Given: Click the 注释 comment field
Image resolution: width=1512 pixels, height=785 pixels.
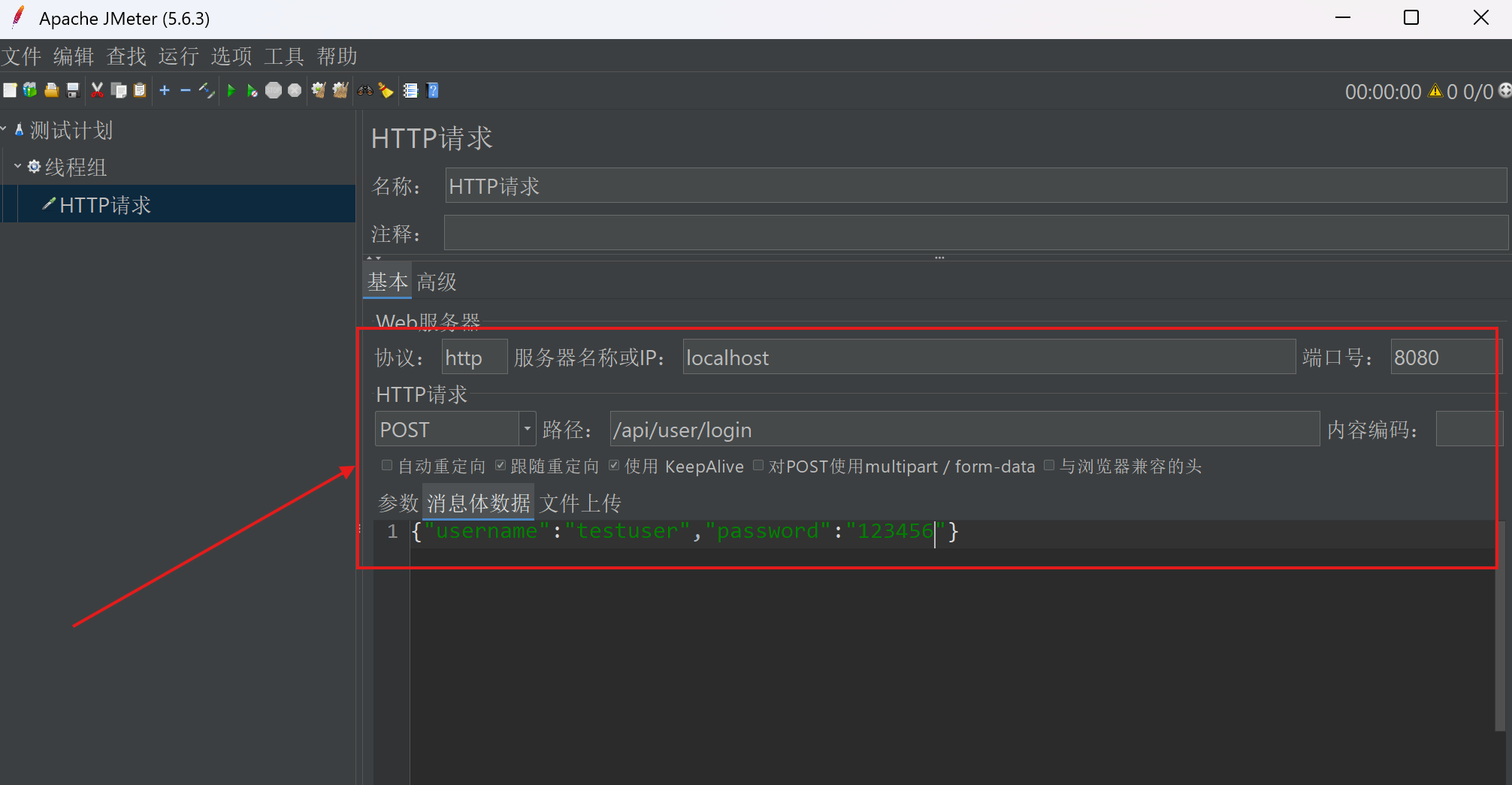Looking at the screenshot, I should click(975, 233).
